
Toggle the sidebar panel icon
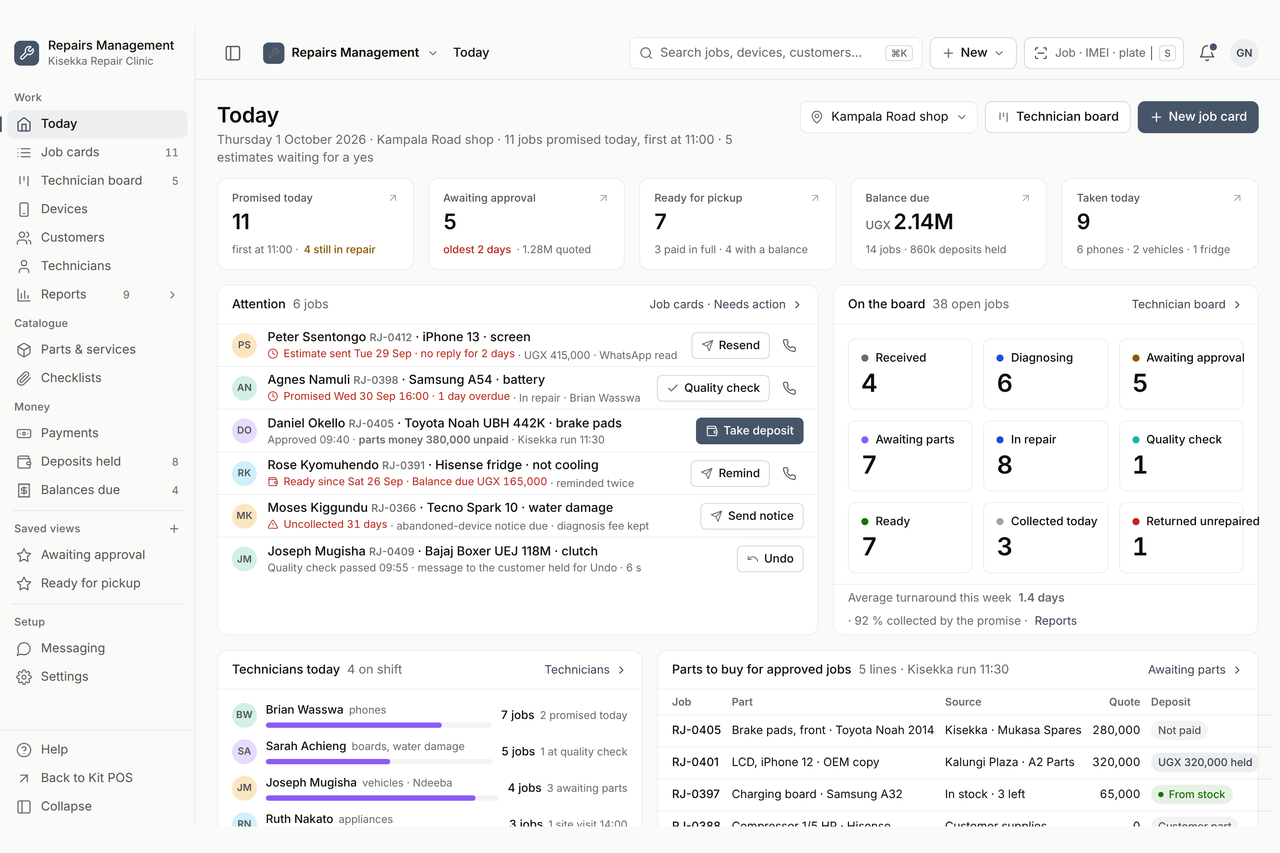point(233,53)
